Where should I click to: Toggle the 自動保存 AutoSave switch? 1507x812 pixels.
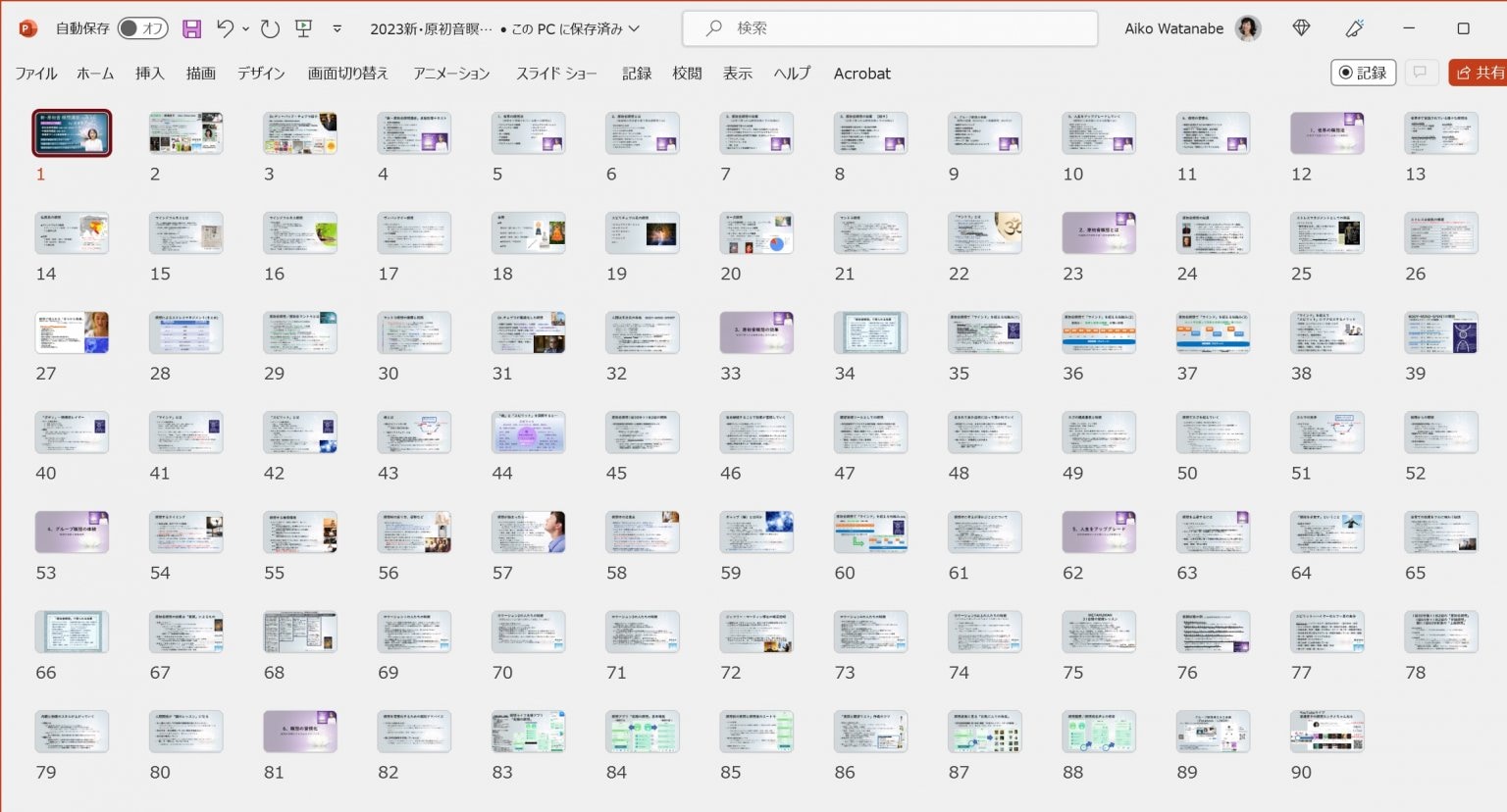click(x=142, y=28)
